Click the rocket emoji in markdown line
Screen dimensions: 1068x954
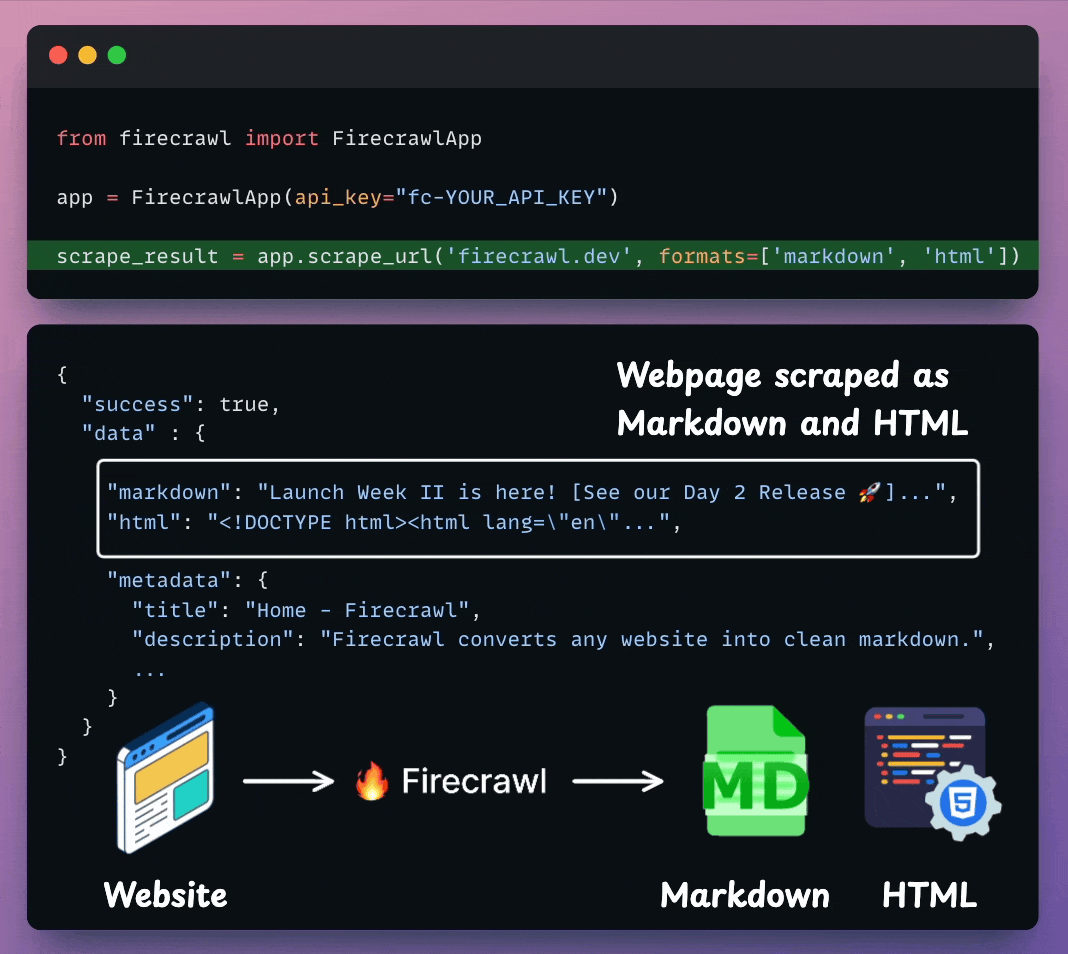click(x=869, y=492)
